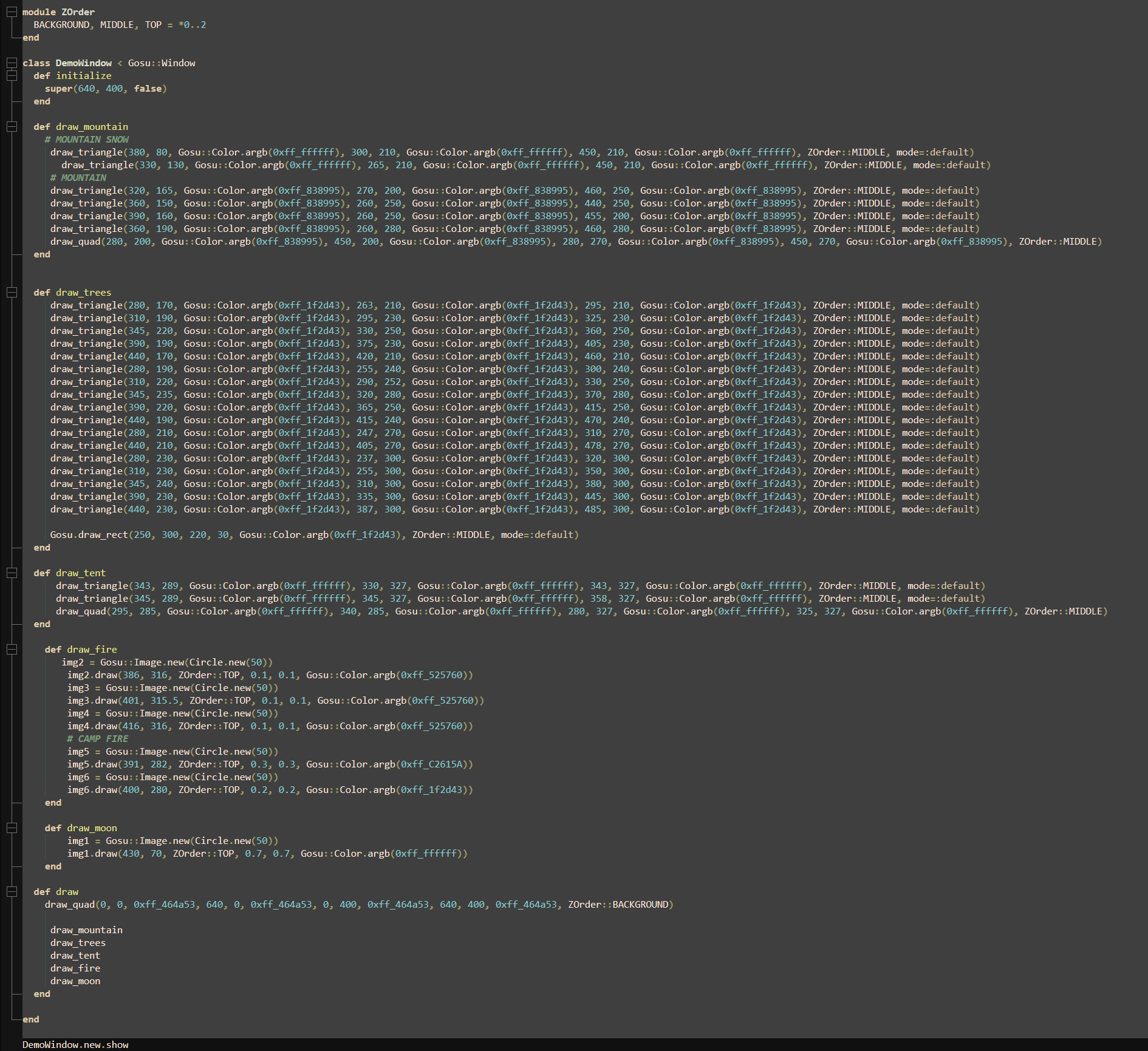Collapse the draw_moon method fold marker
The width and height of the screenshot is (1148, 1051).
pyautogui.click(x=12, y=828)
